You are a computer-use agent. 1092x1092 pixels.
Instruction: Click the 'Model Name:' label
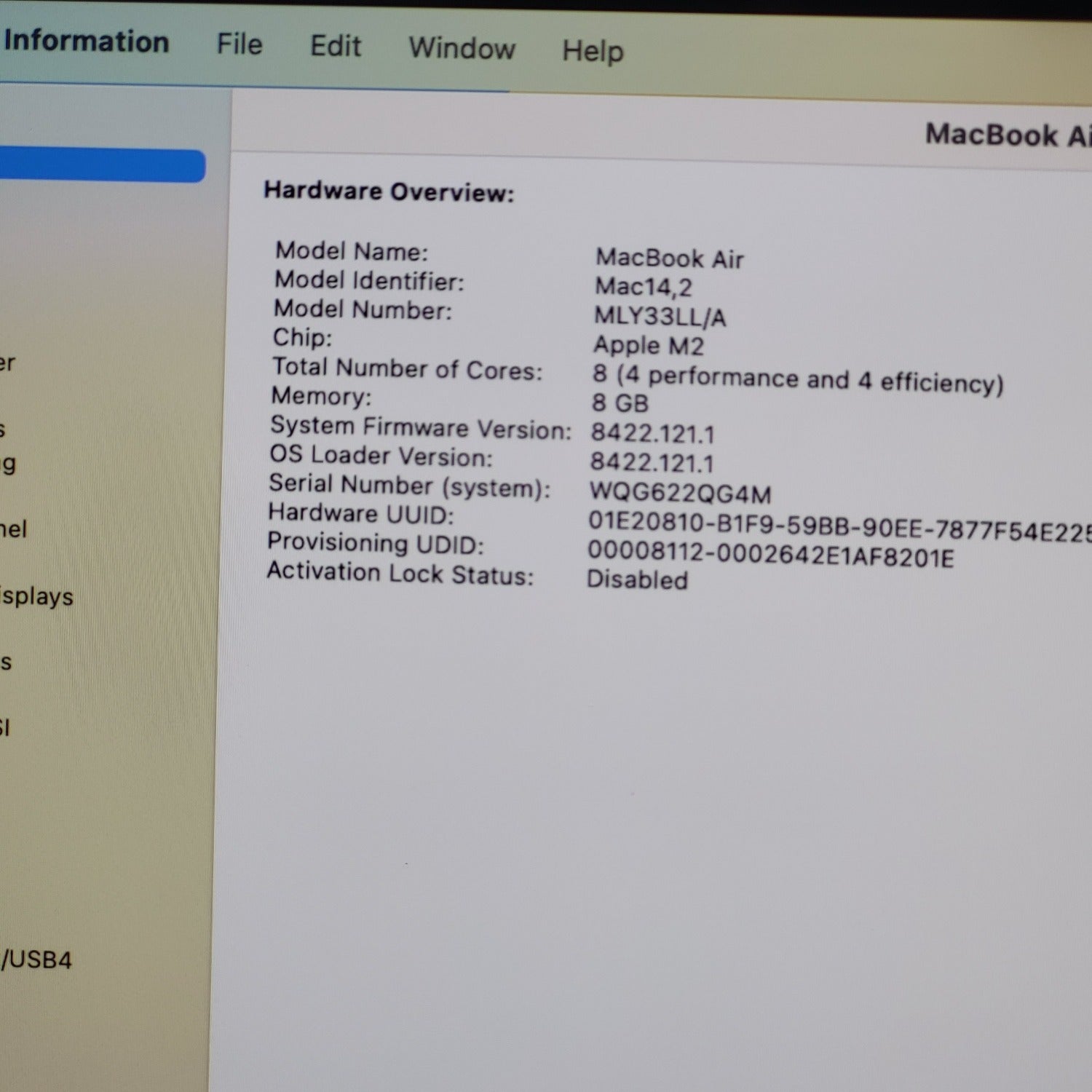click(x=352, y=251)
